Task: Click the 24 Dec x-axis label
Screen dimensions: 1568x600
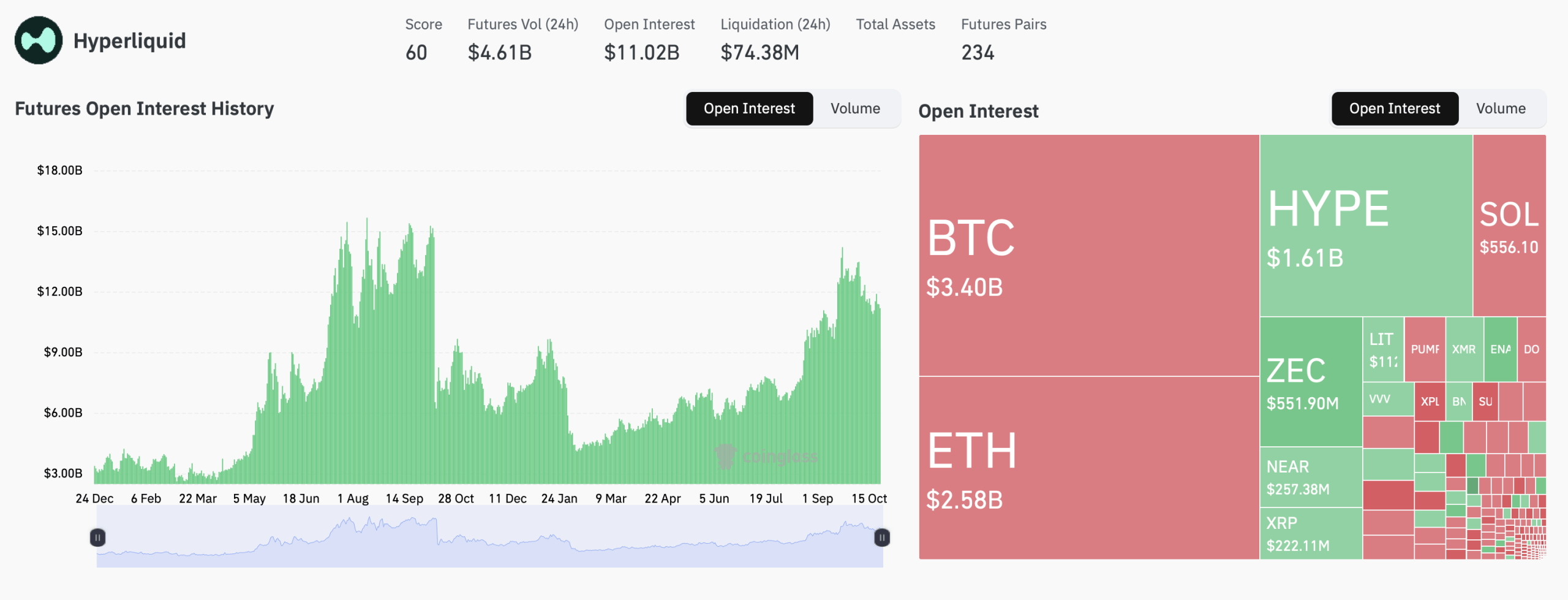Action: pyautogui.click(x=94, y=499)
